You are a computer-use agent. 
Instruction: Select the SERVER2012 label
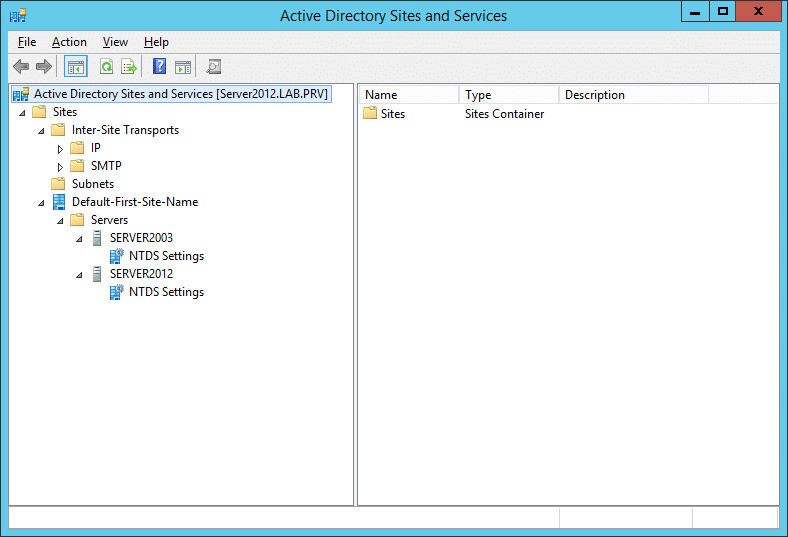tap(141, 274)
